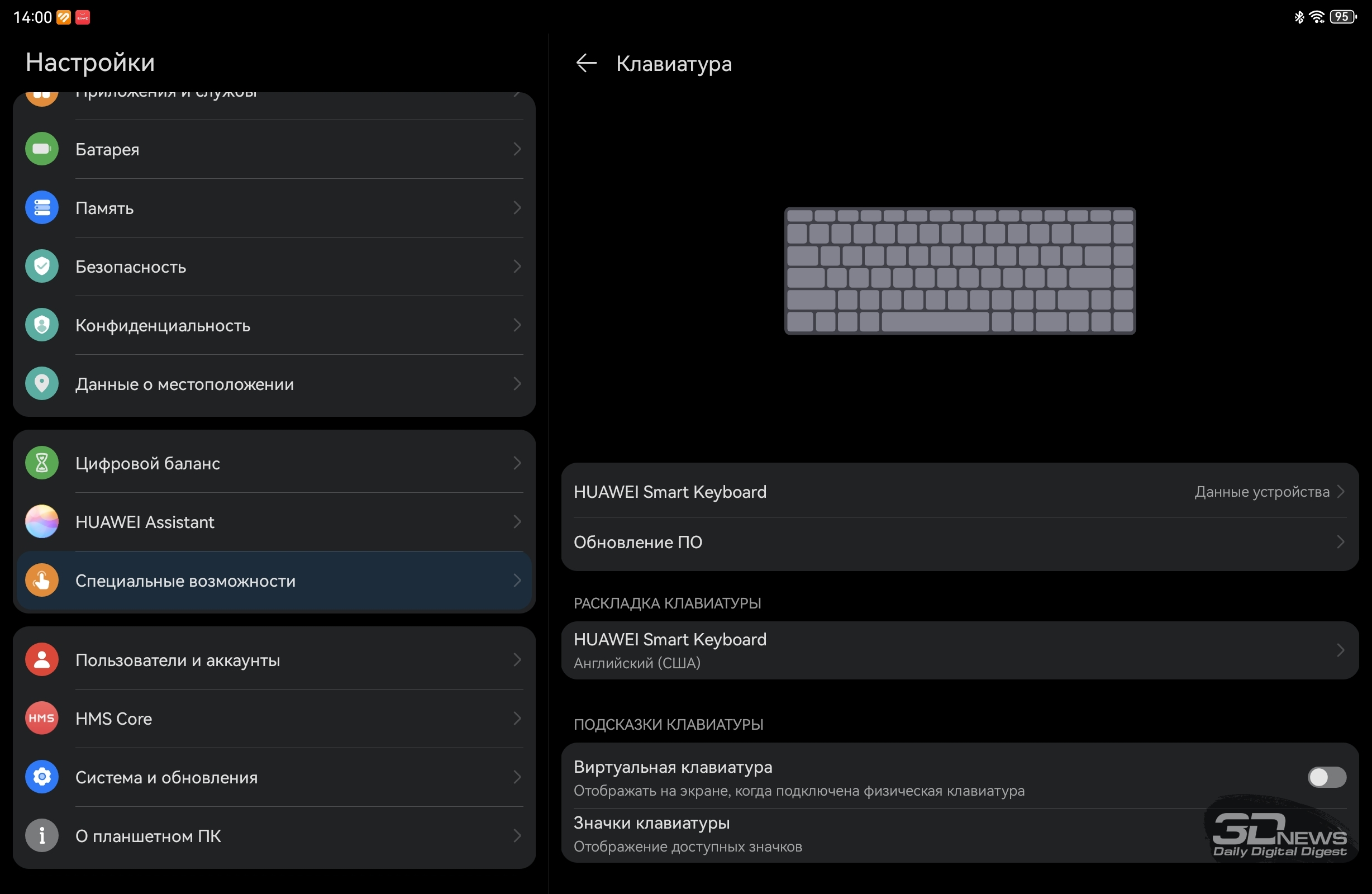
Task: Open HMS Core entry
Action: pos(274,719)
